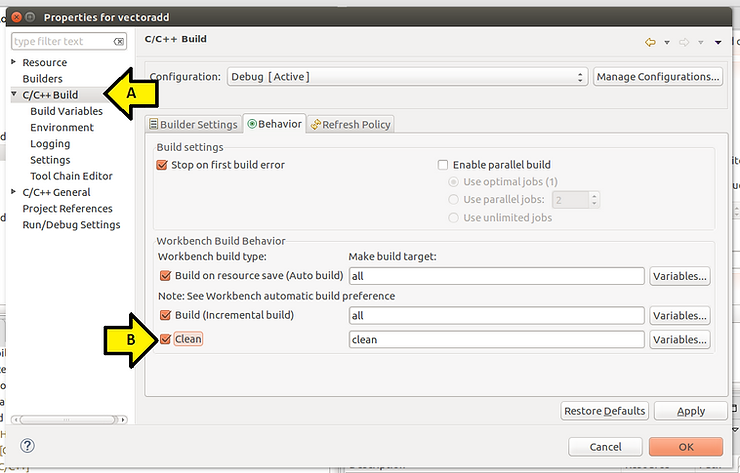Select Use unlimited jobs radio button
Viewport: 740px width, 473px height.
[x=453, y=218]
